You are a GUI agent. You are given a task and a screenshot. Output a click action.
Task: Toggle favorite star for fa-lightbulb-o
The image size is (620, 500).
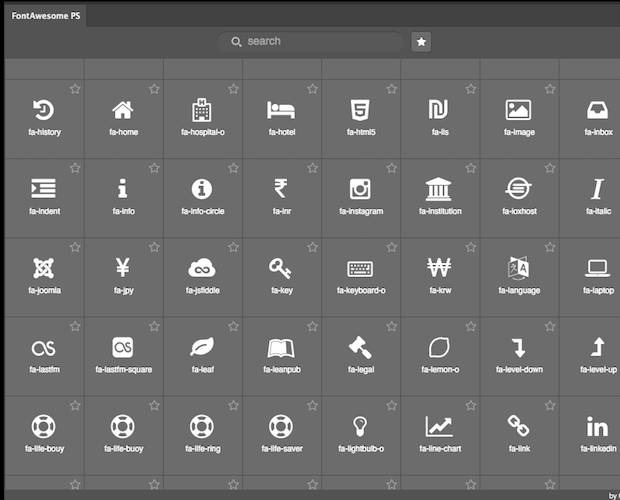click(x=391, y=406)
